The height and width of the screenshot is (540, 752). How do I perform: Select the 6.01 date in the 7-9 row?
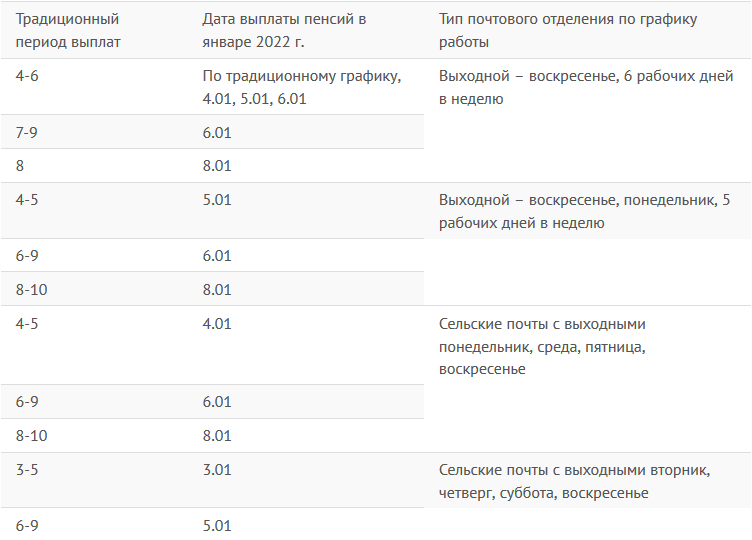coord(217,132)
